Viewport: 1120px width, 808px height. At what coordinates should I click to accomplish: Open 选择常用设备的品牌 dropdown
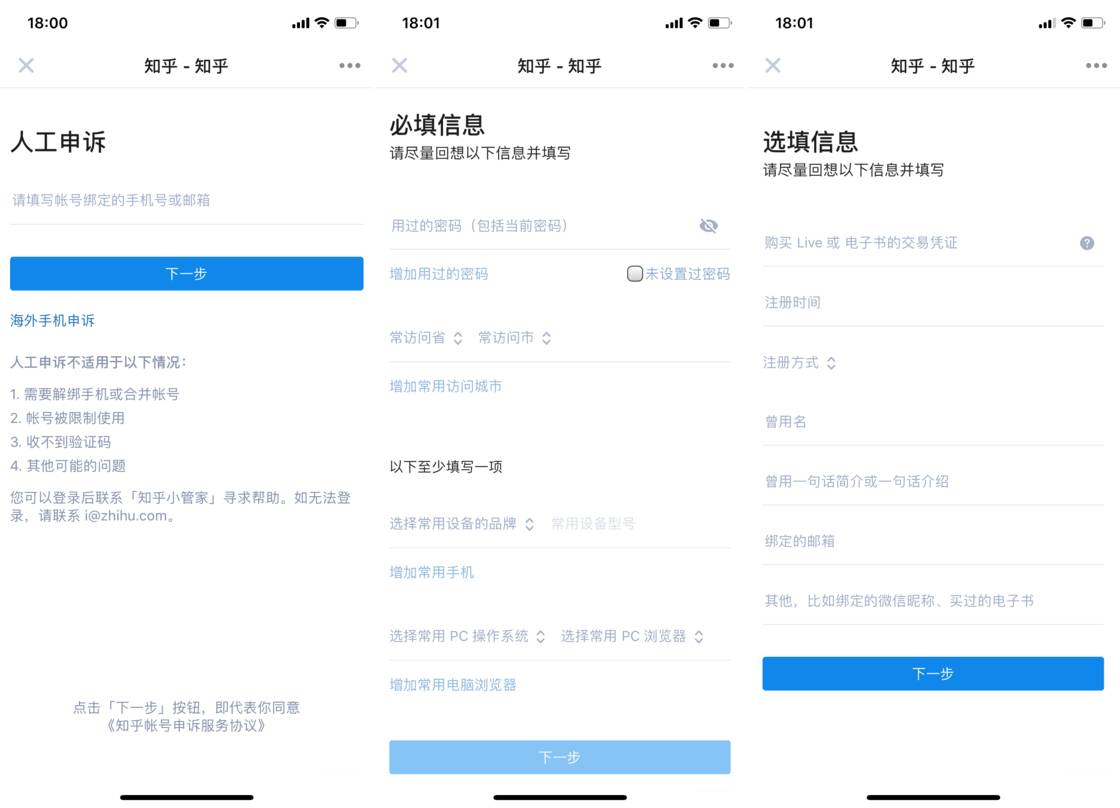click(x=461, y=524)
